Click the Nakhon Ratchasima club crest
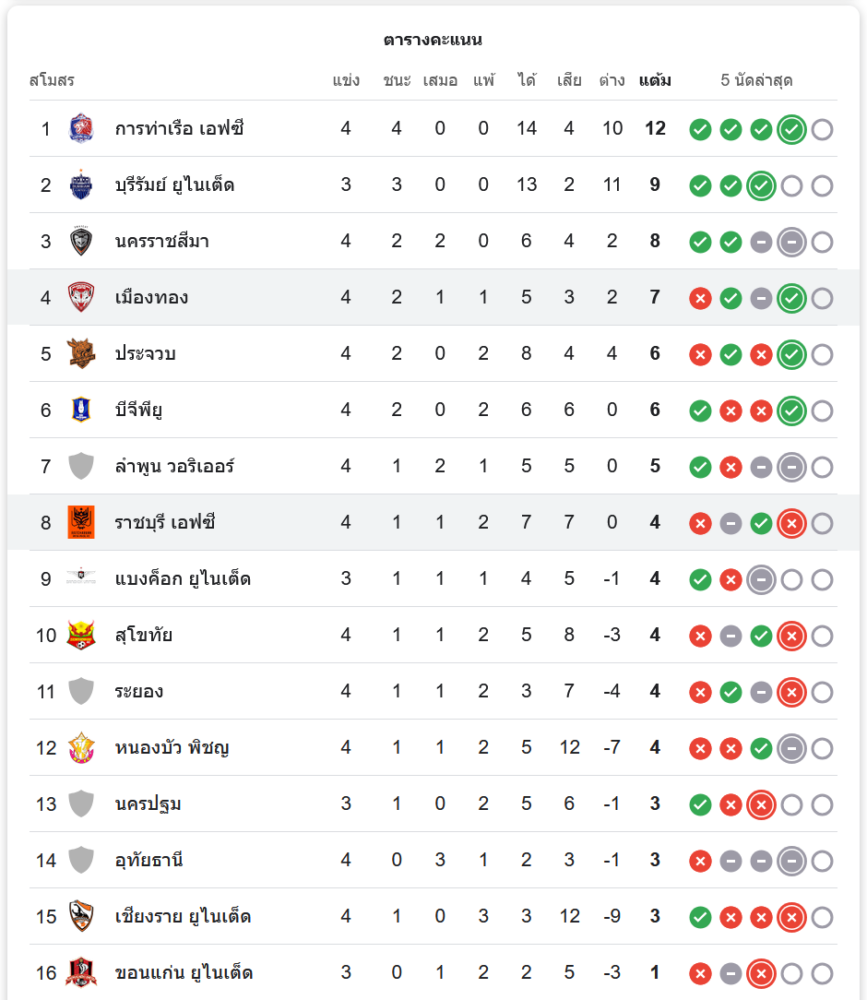Screen dimensions: 867x1000 point(81,241)
